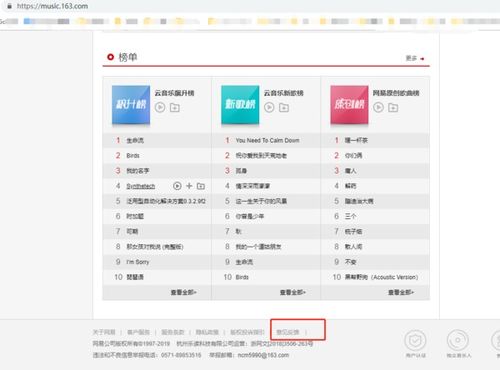Select 不变 at rank 9 in 原创榜
This screenshot has width=500, height=370.
[x=350, y=262]
